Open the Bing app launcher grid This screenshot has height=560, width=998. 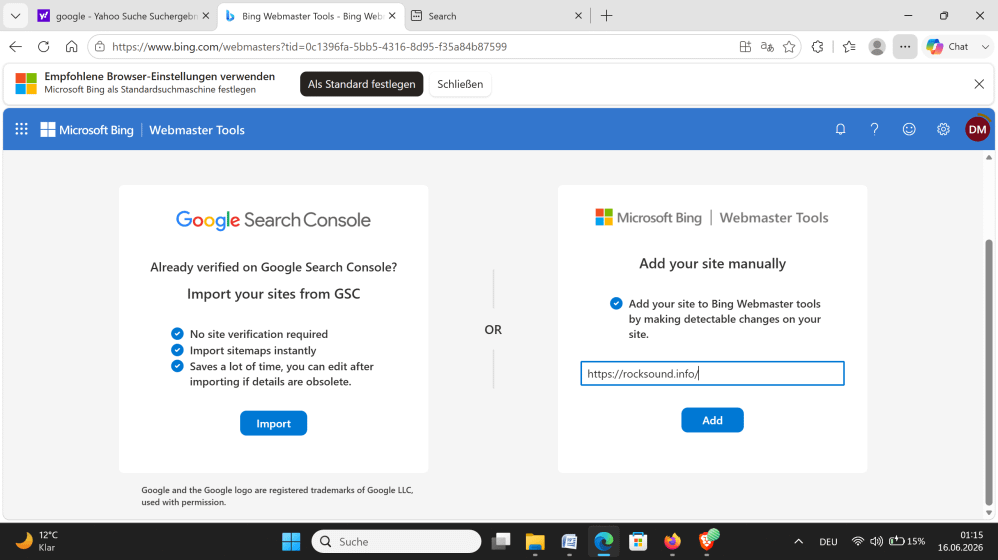[22, 130]
